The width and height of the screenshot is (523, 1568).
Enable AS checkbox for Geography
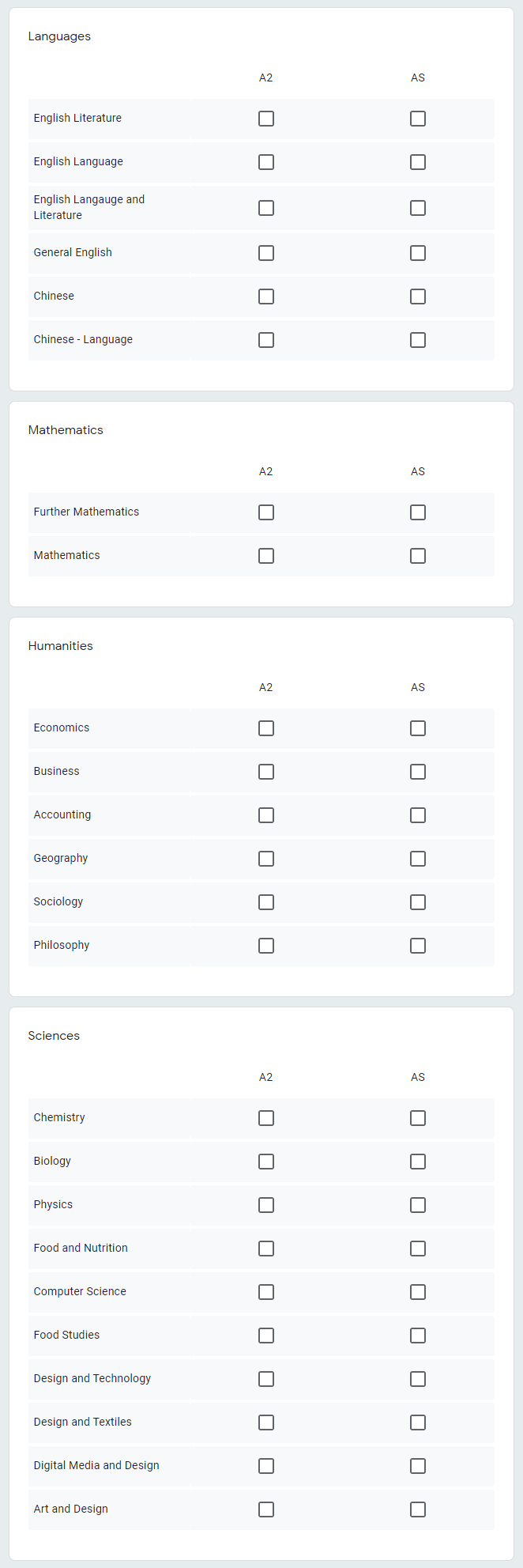418,859
